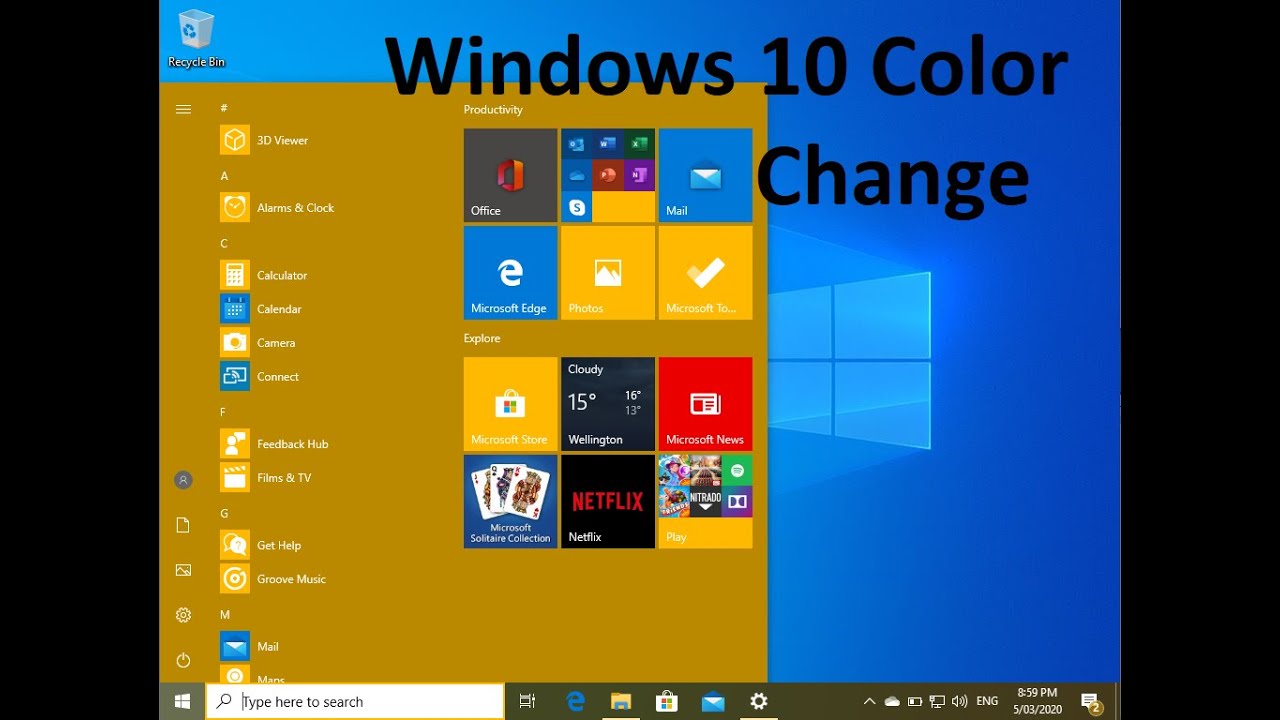Click the Productivity group header
This screenshot has height=720, width=1280.
pos(493,110)
